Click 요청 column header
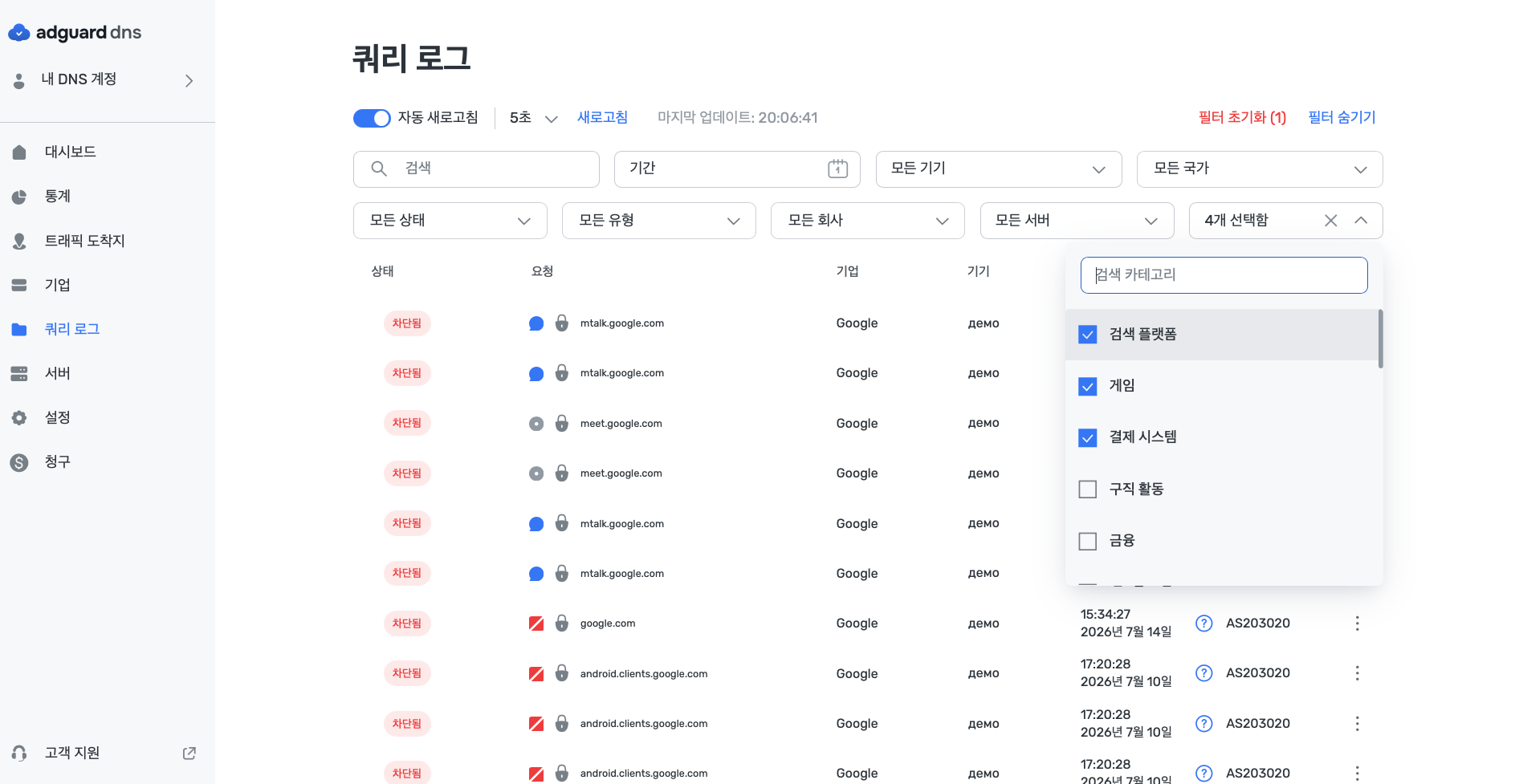This screenshot has height=784, width=1515. point(542,271)
